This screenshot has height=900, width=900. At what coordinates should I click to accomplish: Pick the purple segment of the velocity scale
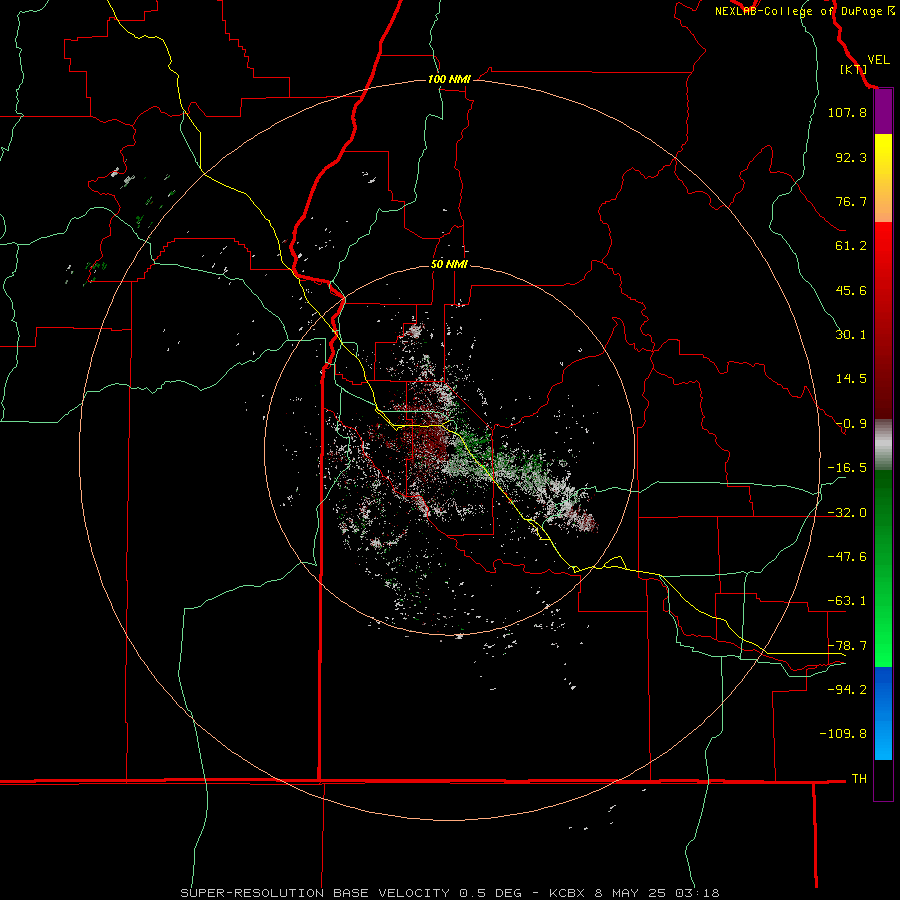883,112
